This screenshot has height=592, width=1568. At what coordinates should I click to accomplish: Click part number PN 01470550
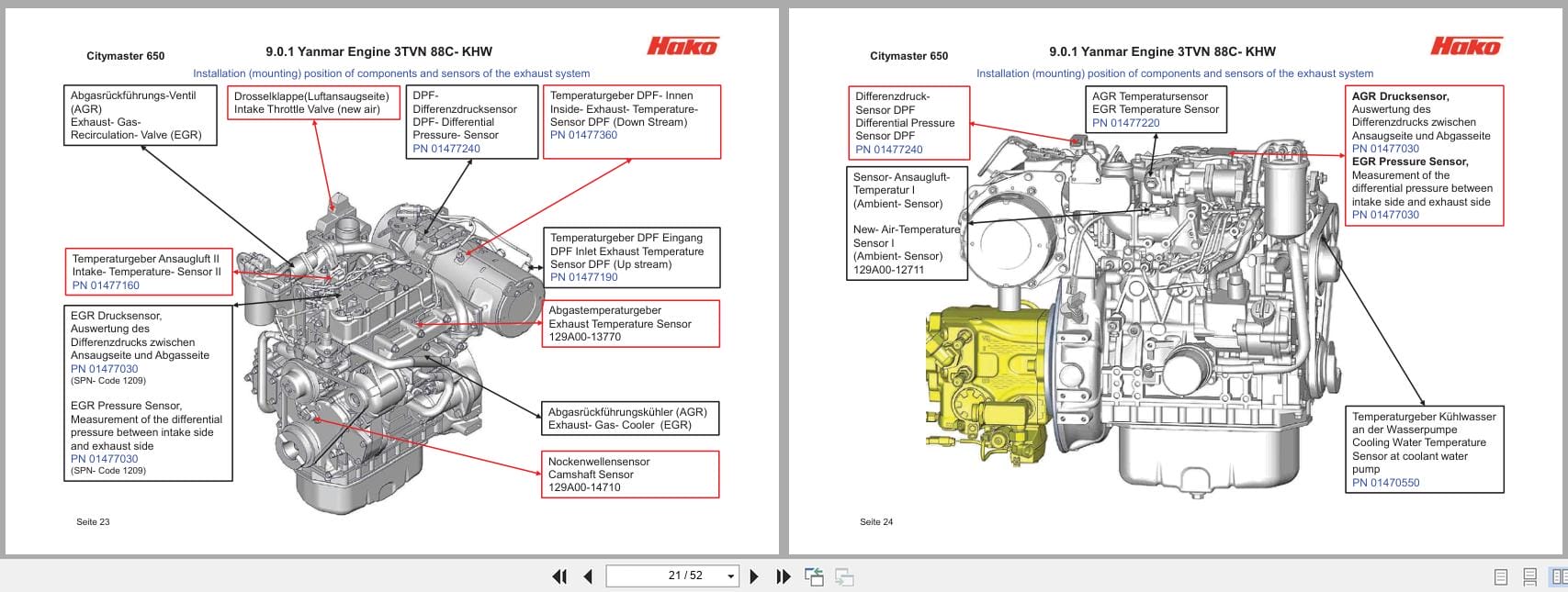point(1385,483)
